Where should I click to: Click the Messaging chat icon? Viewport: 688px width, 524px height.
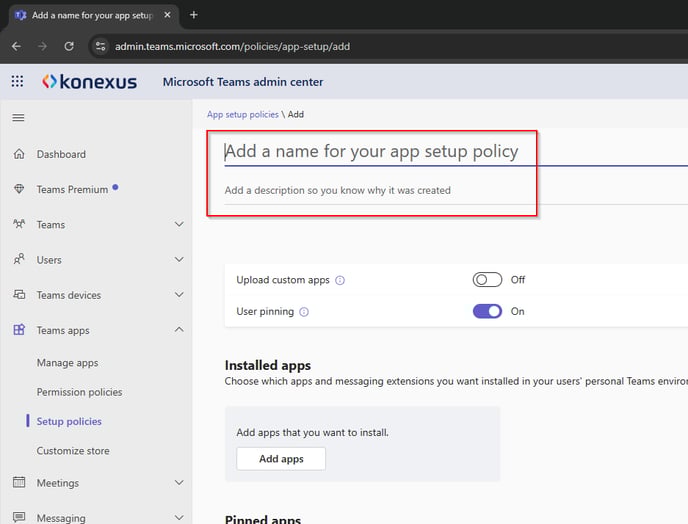point(19,517)
